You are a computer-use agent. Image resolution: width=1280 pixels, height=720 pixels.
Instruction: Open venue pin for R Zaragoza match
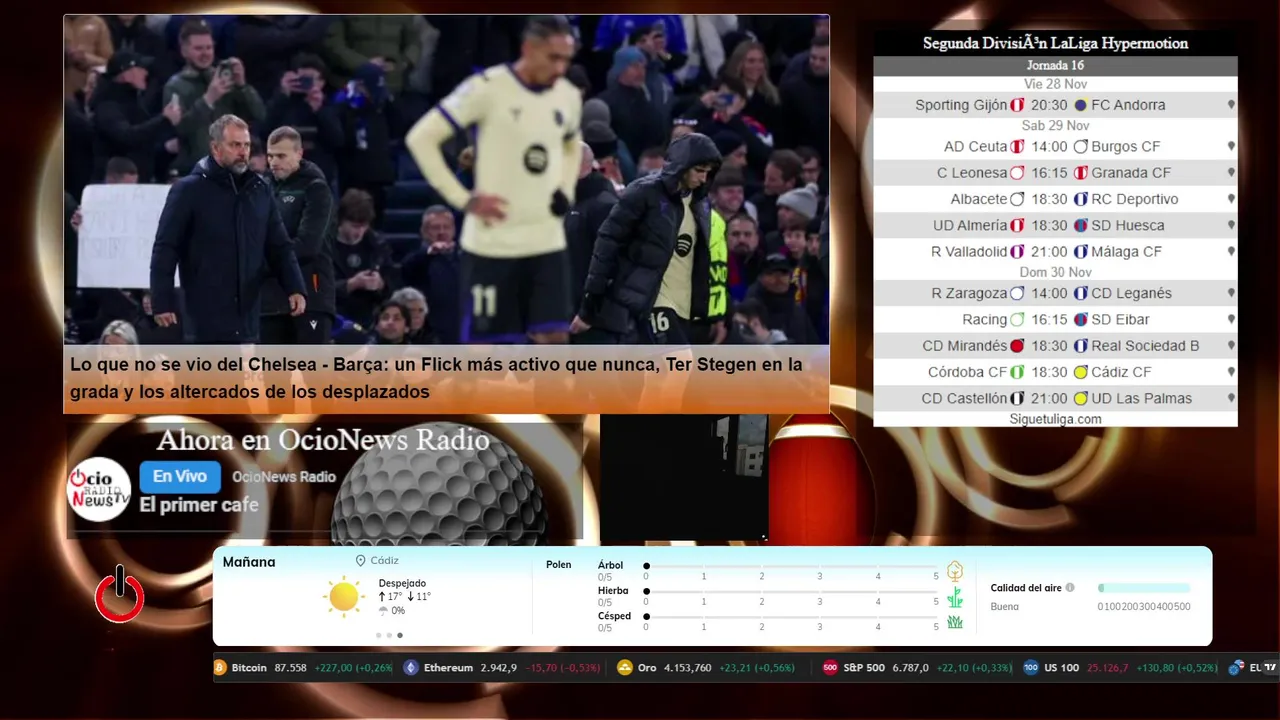[x=1231, y=293]
